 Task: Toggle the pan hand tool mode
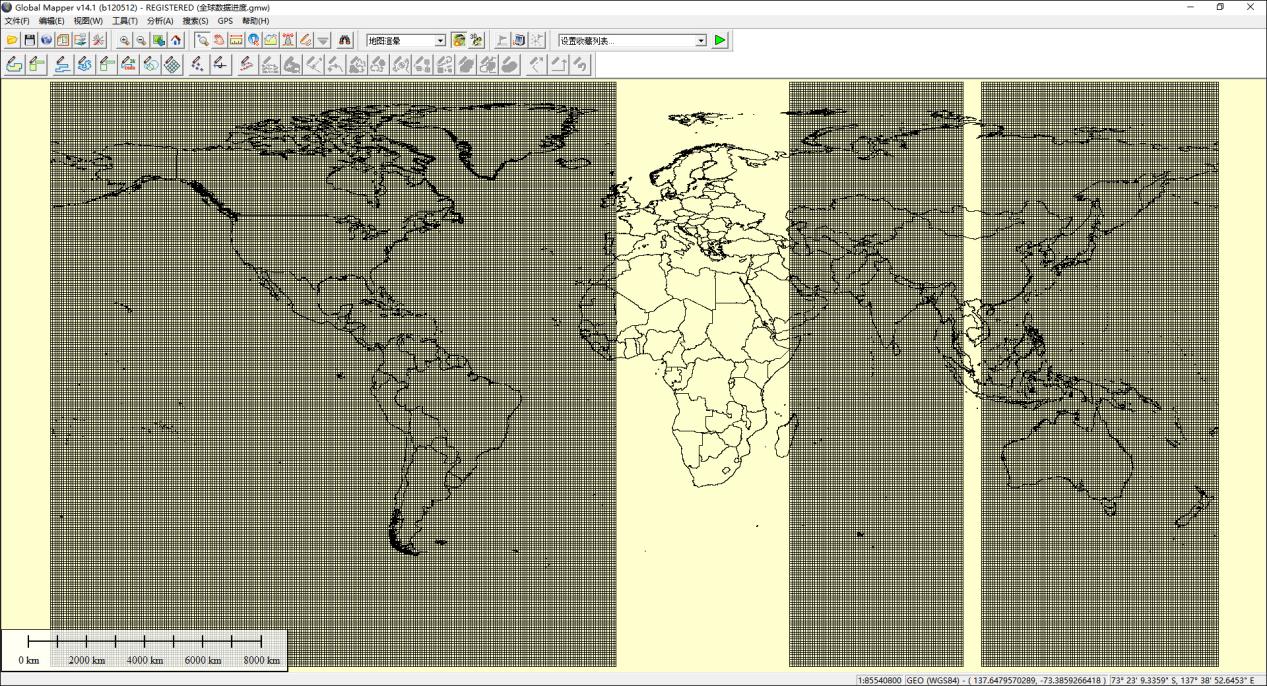click(x=219, y=40)
